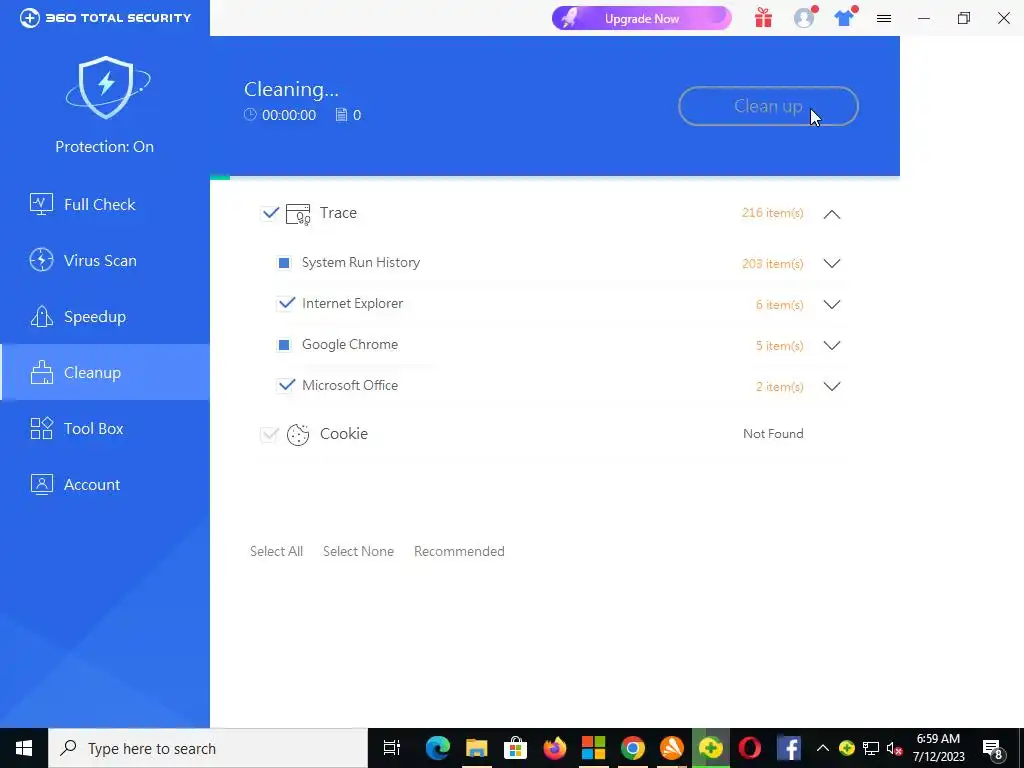Open the notification center icon

coord(993,748)
